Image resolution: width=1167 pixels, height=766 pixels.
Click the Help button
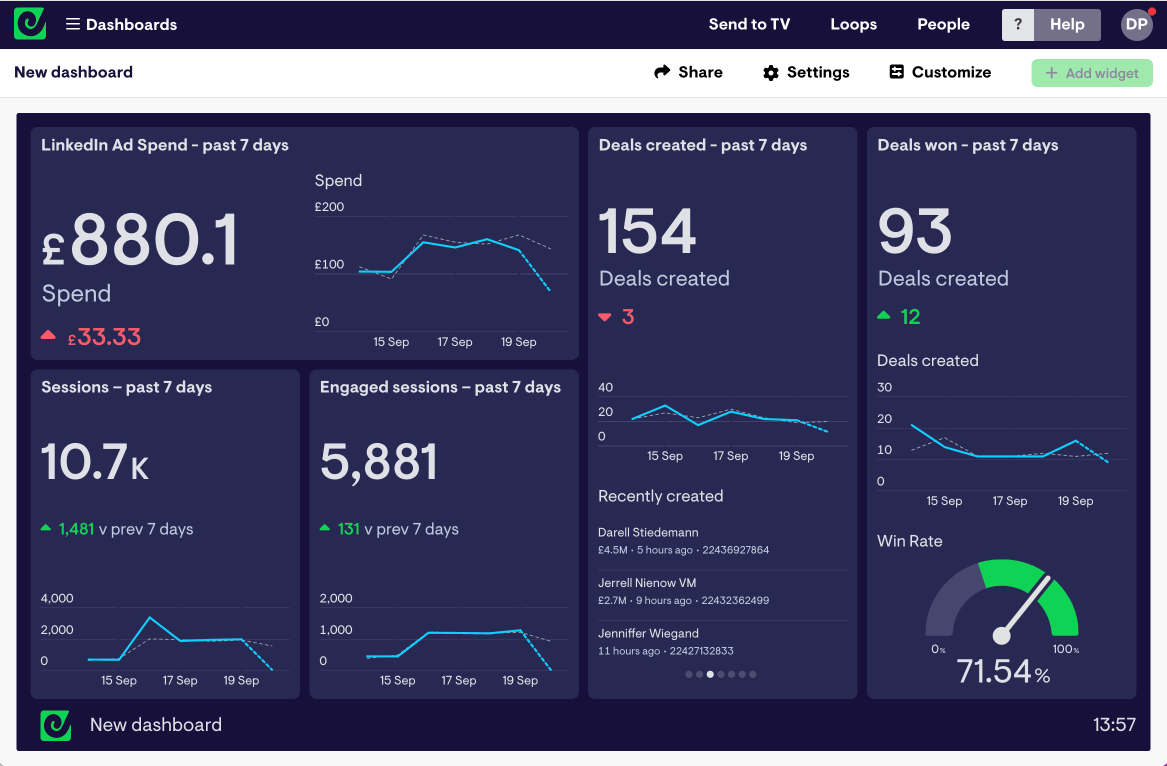tap(1067, 24)
